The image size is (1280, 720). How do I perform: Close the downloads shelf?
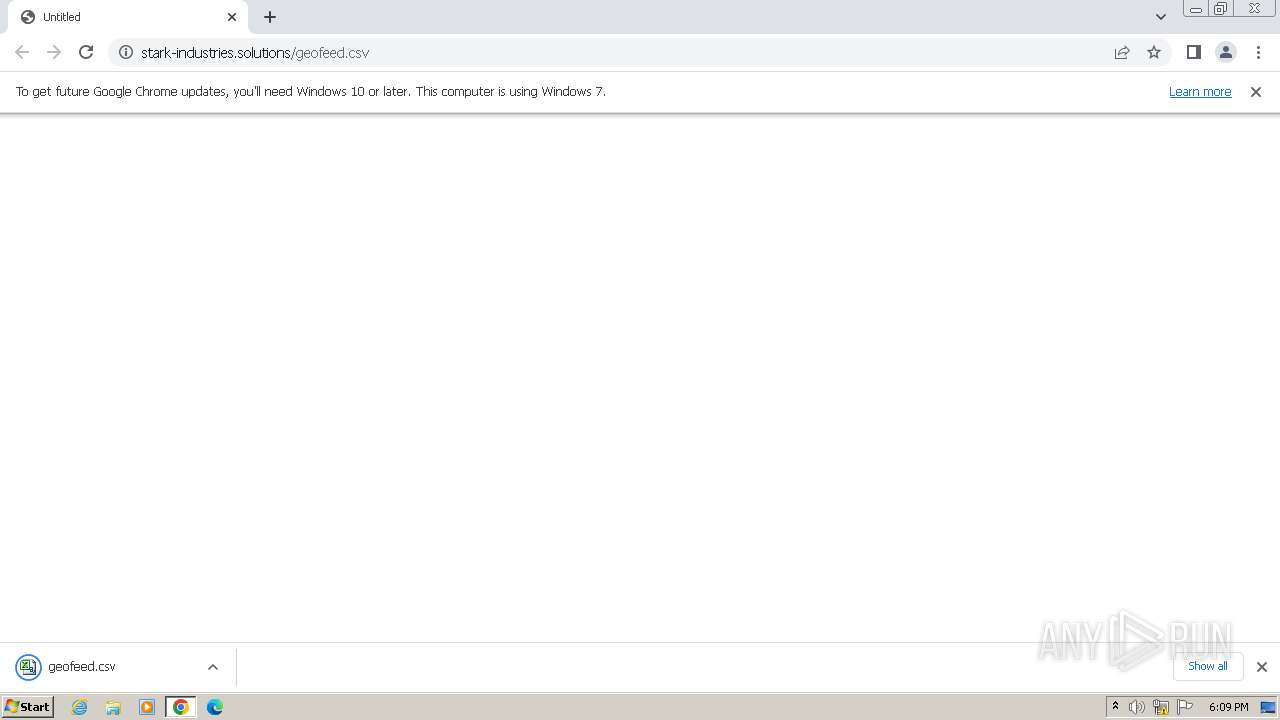pyautogui.click(x=1261, y=667)
